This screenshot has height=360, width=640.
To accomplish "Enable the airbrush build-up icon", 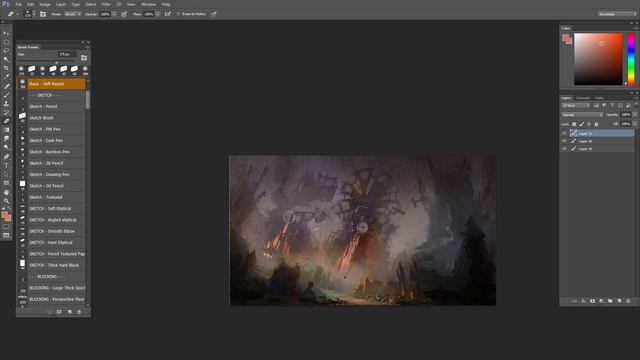I will [167, 14].
